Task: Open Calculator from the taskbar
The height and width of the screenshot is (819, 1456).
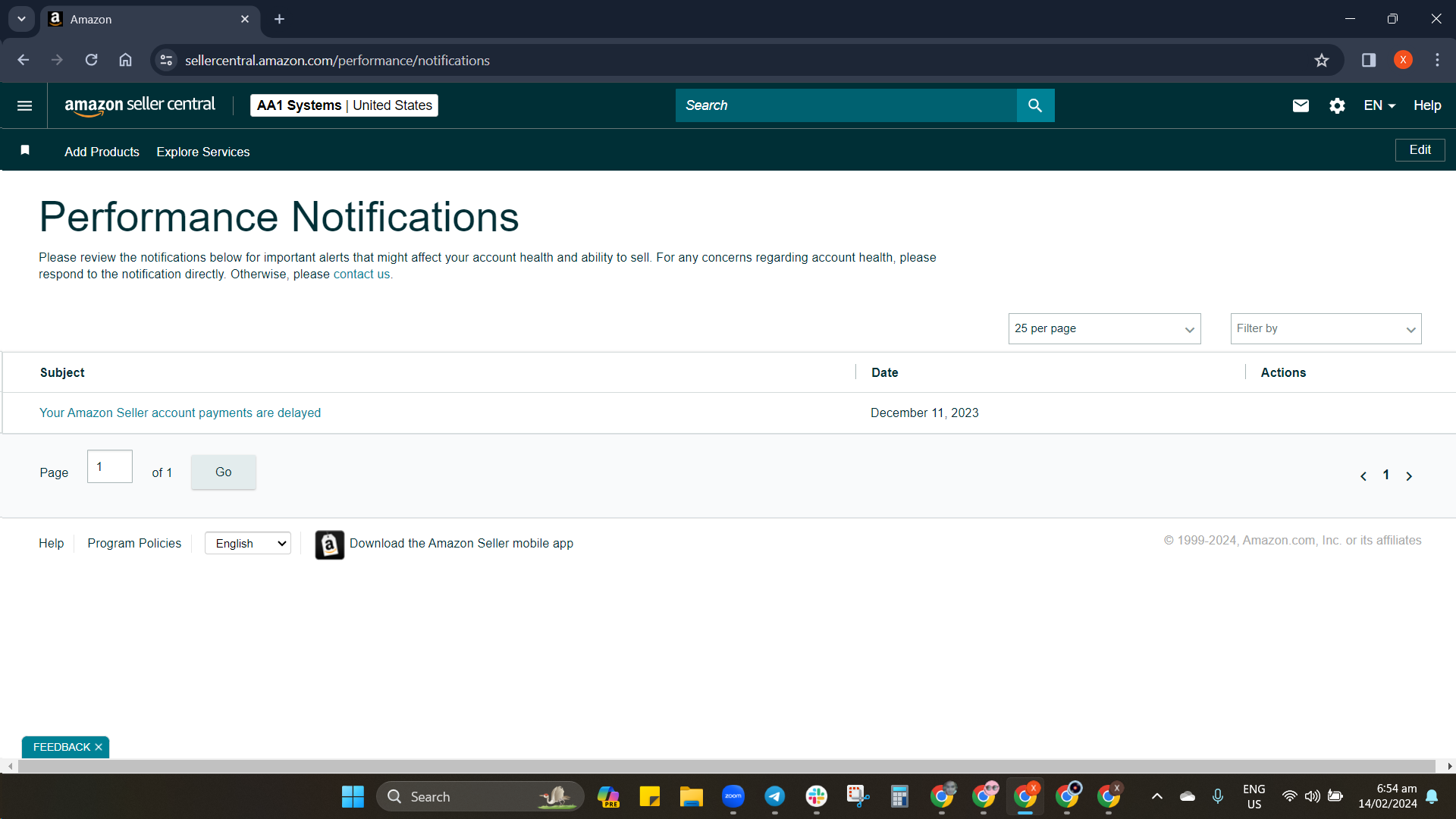Action: pos(899,796)
